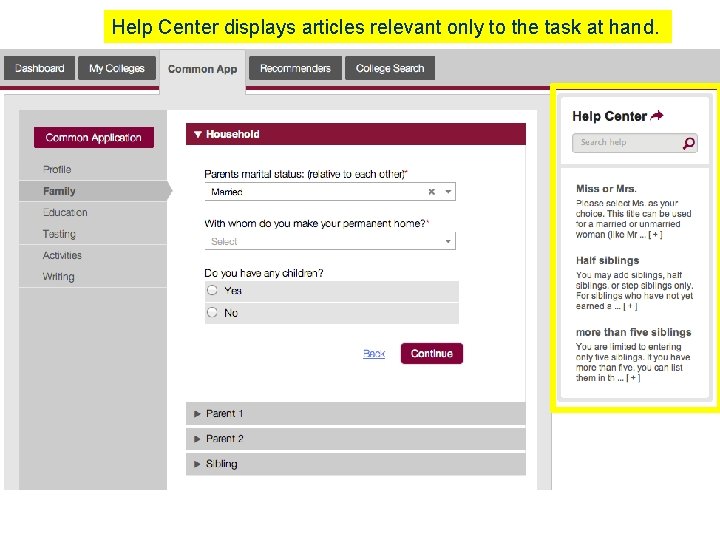Open Profile section in sidebar
Viewport: 720px width, 540px height.
coord(57,169)
